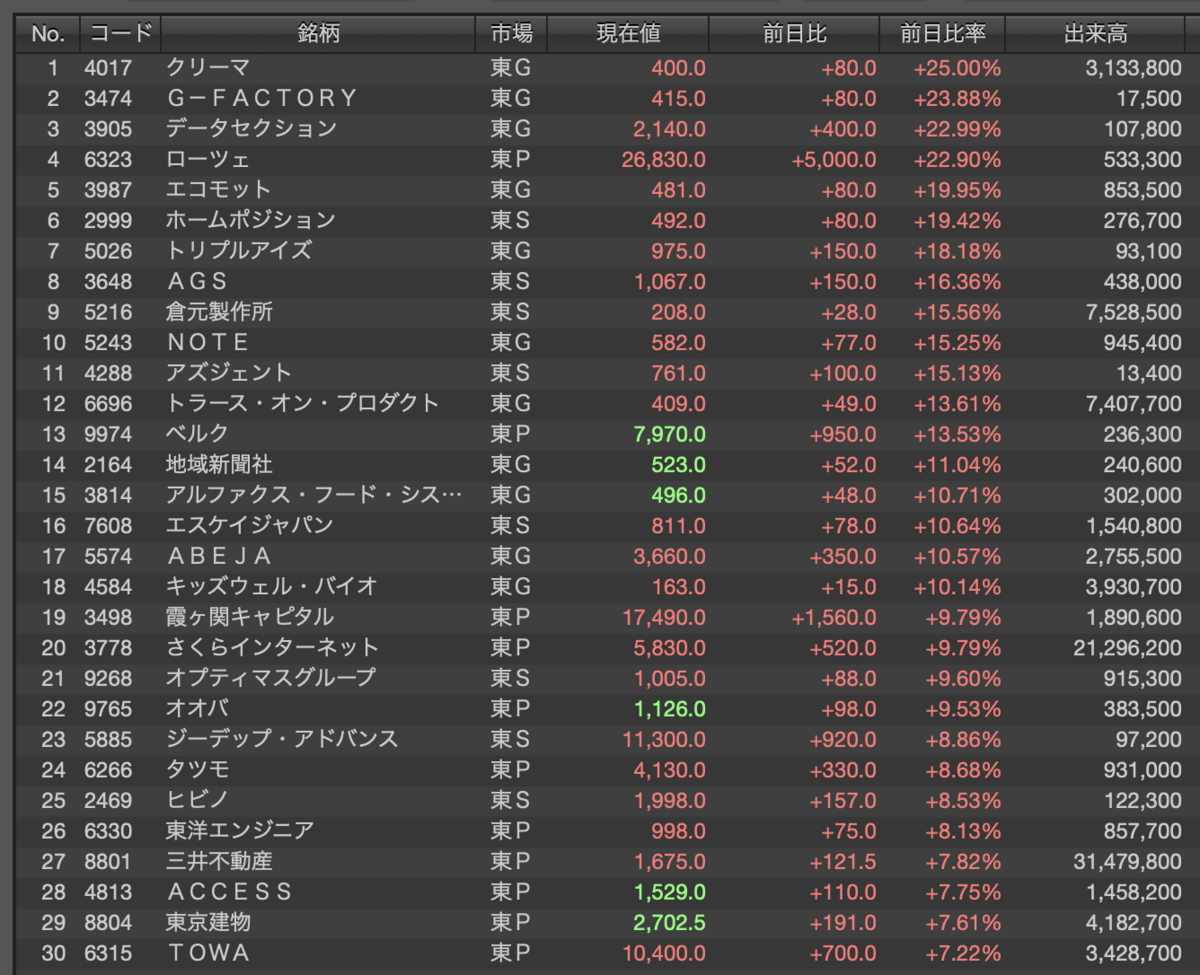The image size is (1200, 975).
Task: Select the 東洋エンジニア stock name
Action: [240, 830]
